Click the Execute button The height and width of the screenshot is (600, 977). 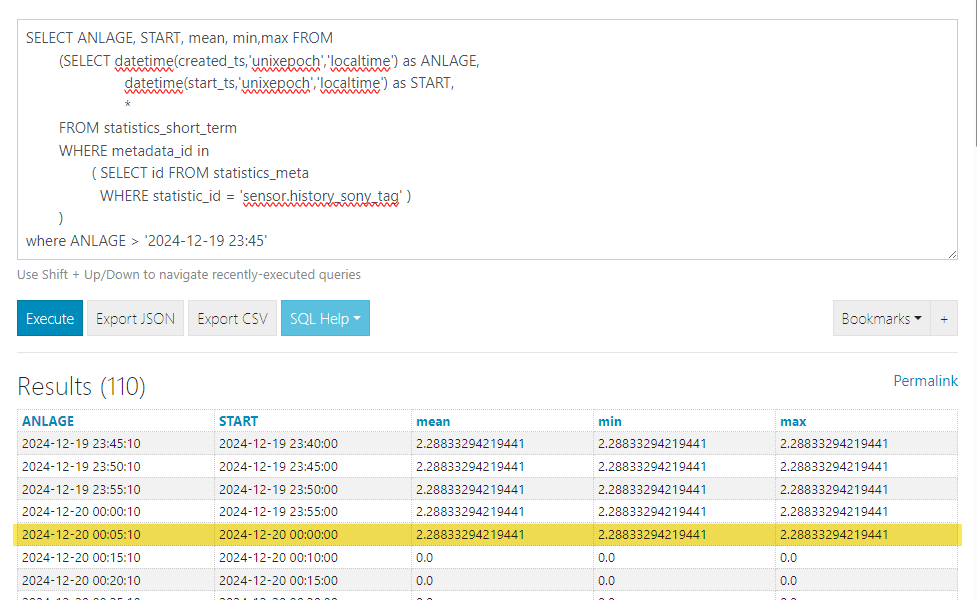50,319
